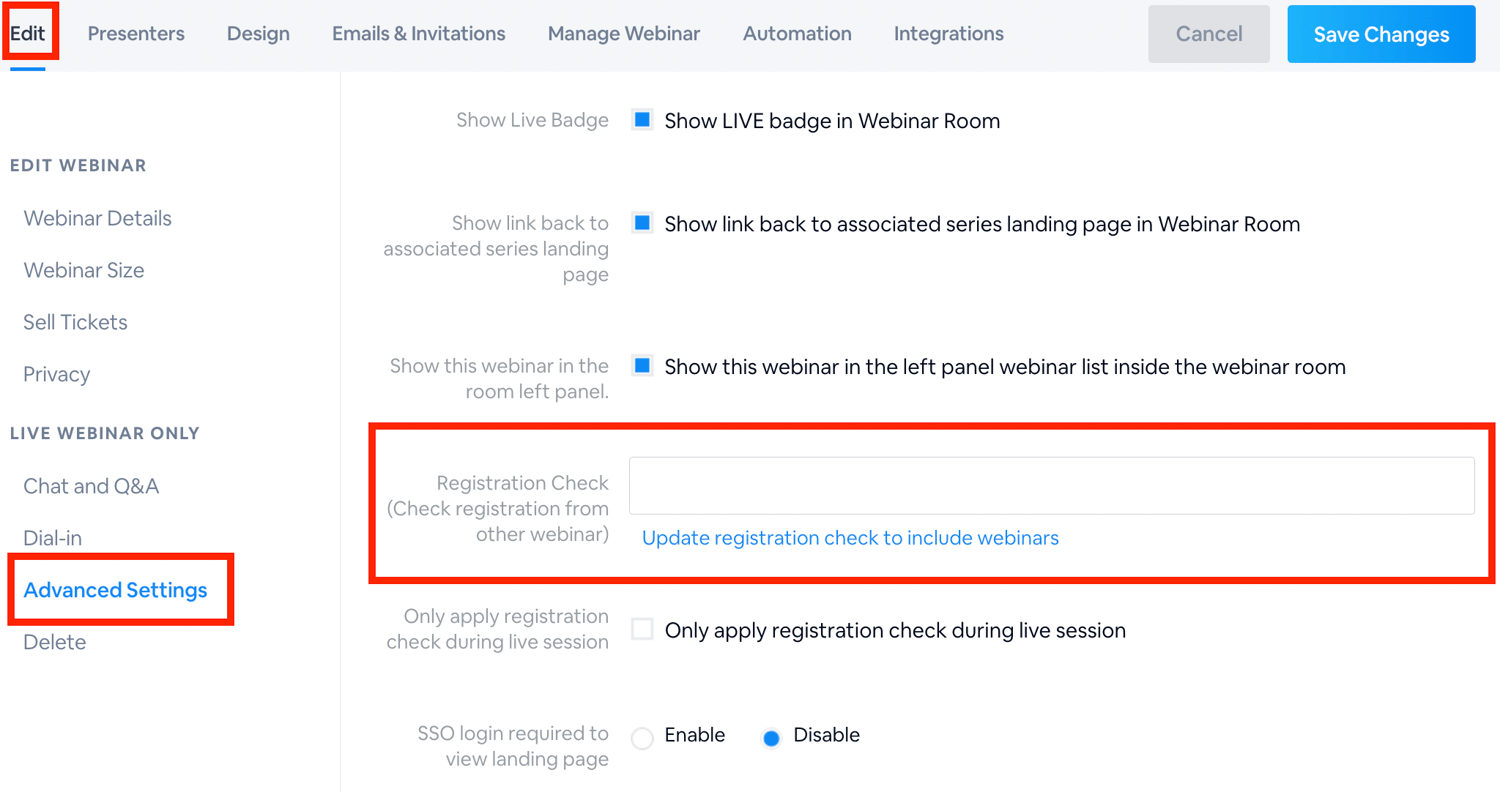This screenshot has height=792, width=1500.
Task: Disable link back to associated series landing page
Action: point(641,224)
